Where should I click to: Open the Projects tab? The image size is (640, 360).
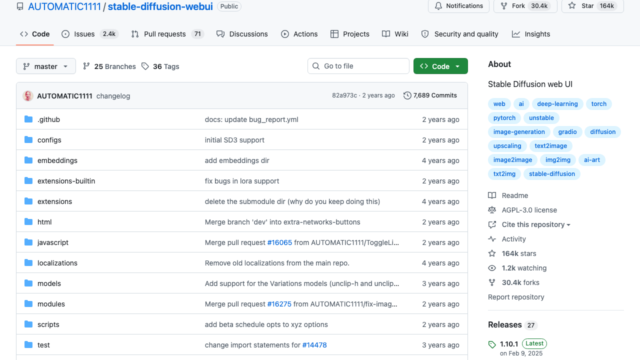[350, 34]
